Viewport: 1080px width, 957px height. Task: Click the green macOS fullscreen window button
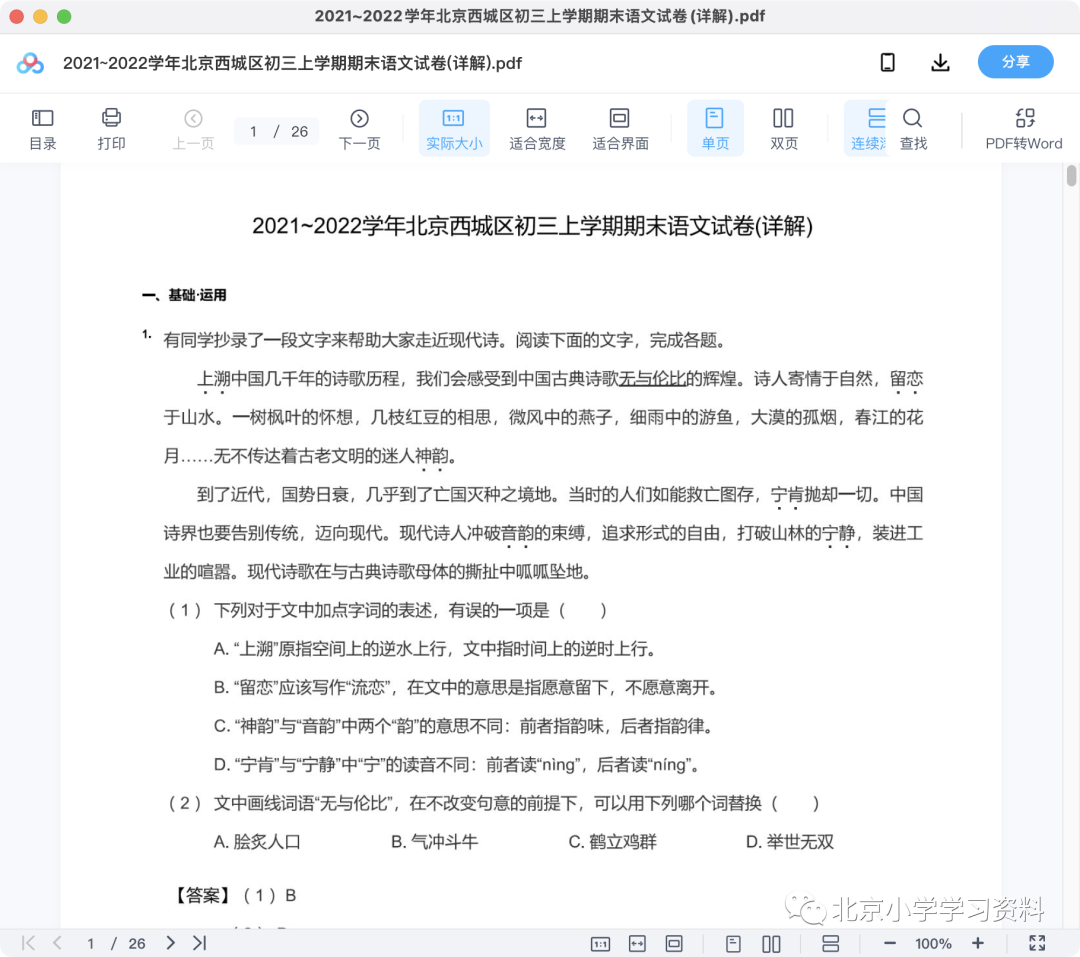click(64, 17)
